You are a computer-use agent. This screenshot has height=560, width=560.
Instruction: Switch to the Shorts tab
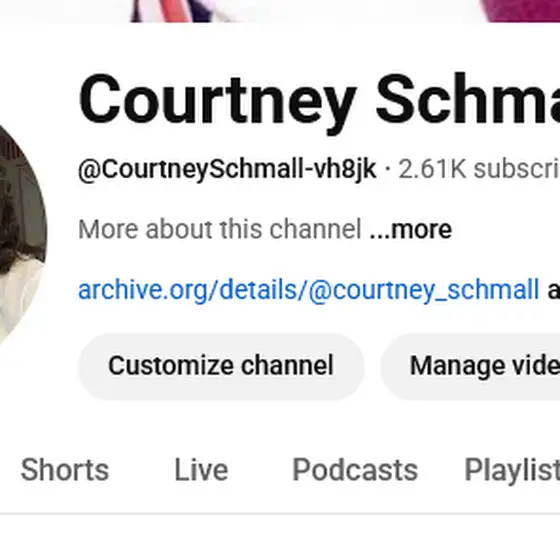(x=65, y=470)
